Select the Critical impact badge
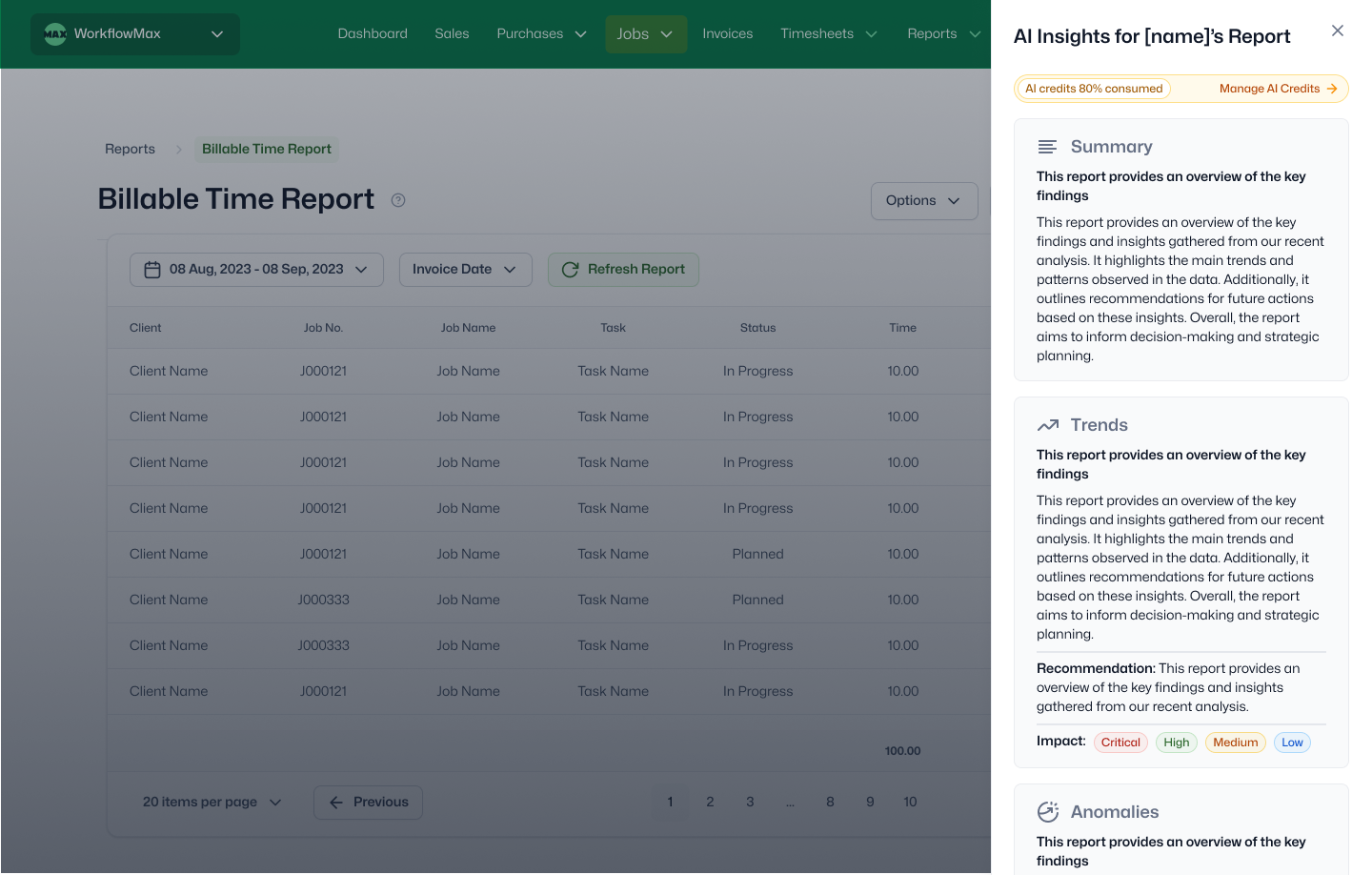 tap(1120, 742)
